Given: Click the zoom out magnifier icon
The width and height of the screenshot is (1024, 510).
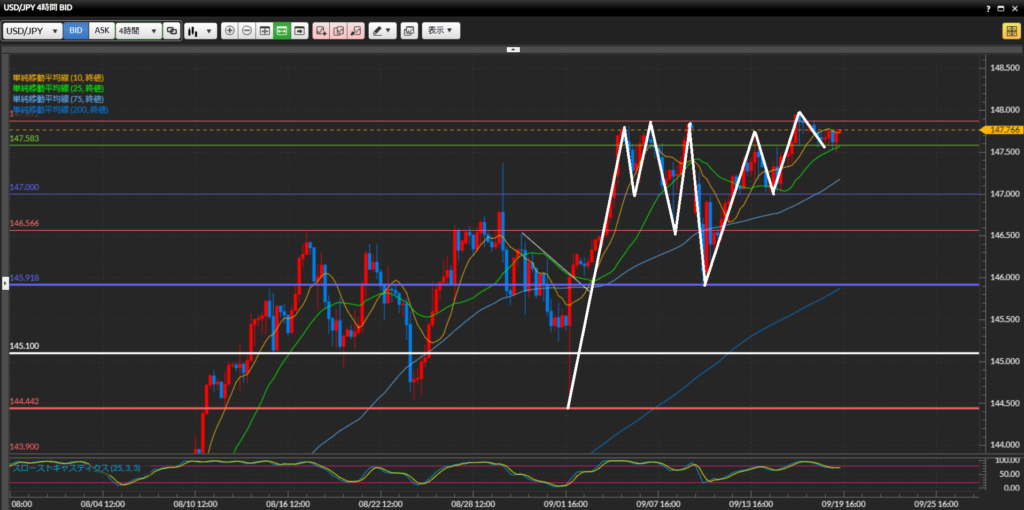Looking at the screenshot, I should coord(247,31).
